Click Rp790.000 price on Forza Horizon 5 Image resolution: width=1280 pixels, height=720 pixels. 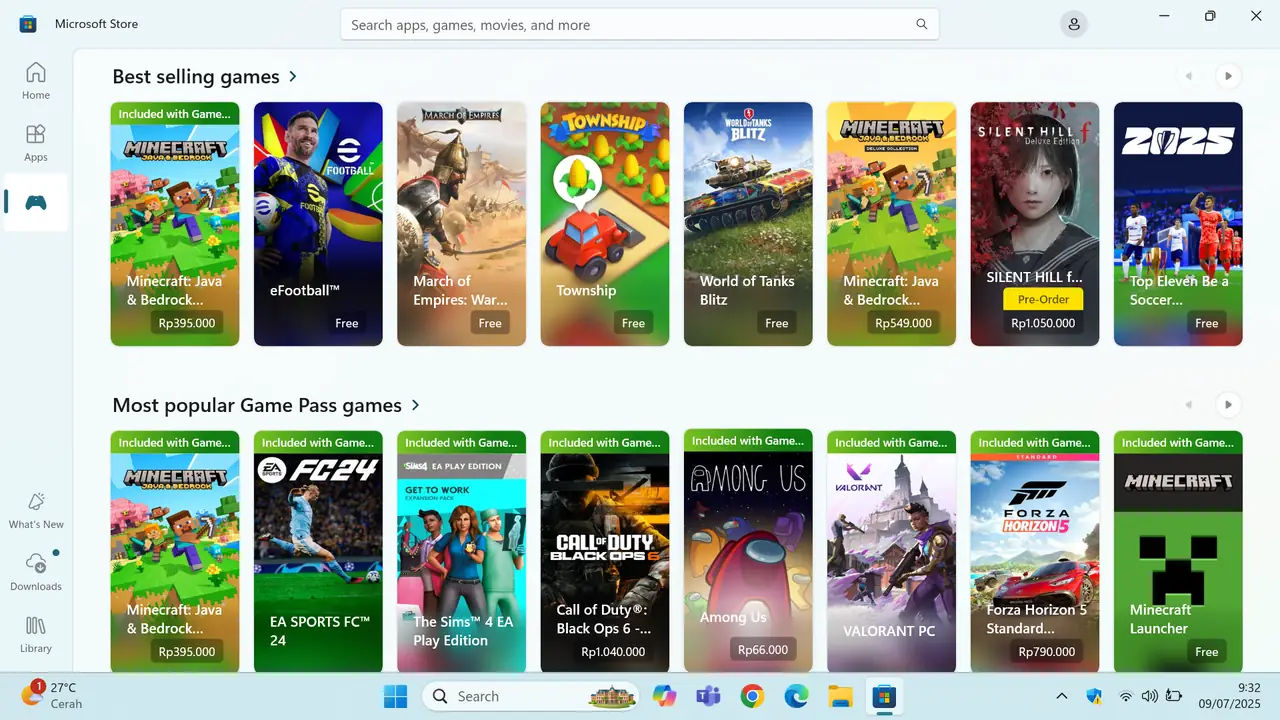pos(1047,651)
